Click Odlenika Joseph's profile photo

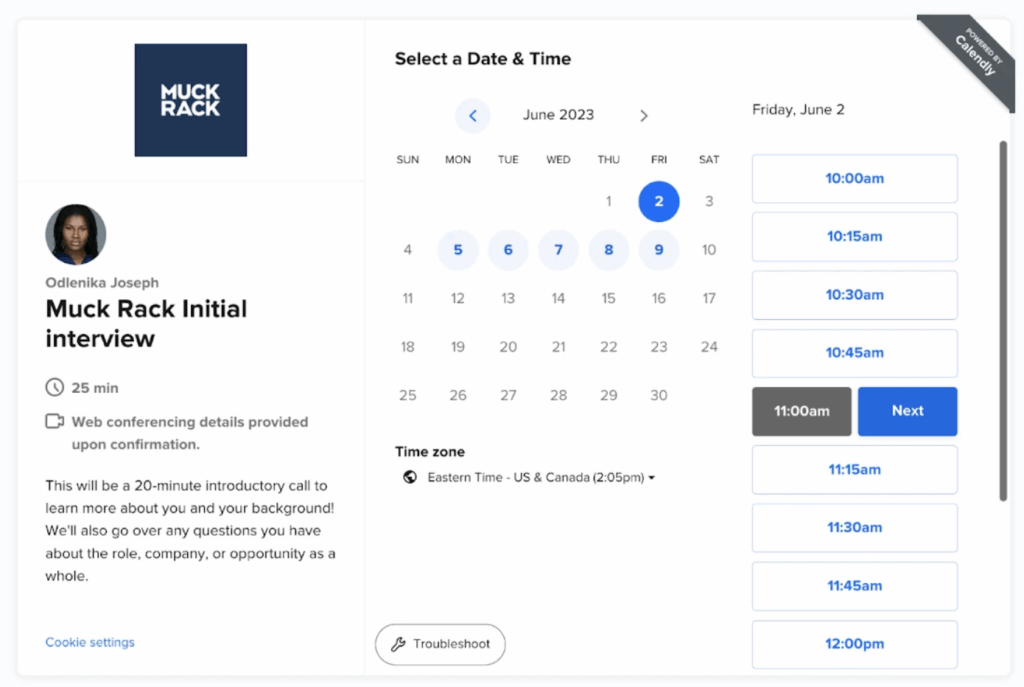coord(76,234)
